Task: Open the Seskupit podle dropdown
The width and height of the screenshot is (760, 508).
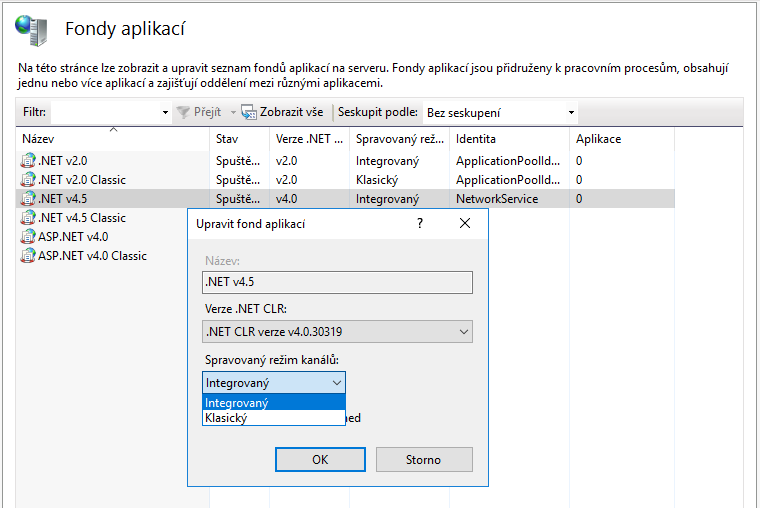Action: pyautogui.click(x=571, y=112)
